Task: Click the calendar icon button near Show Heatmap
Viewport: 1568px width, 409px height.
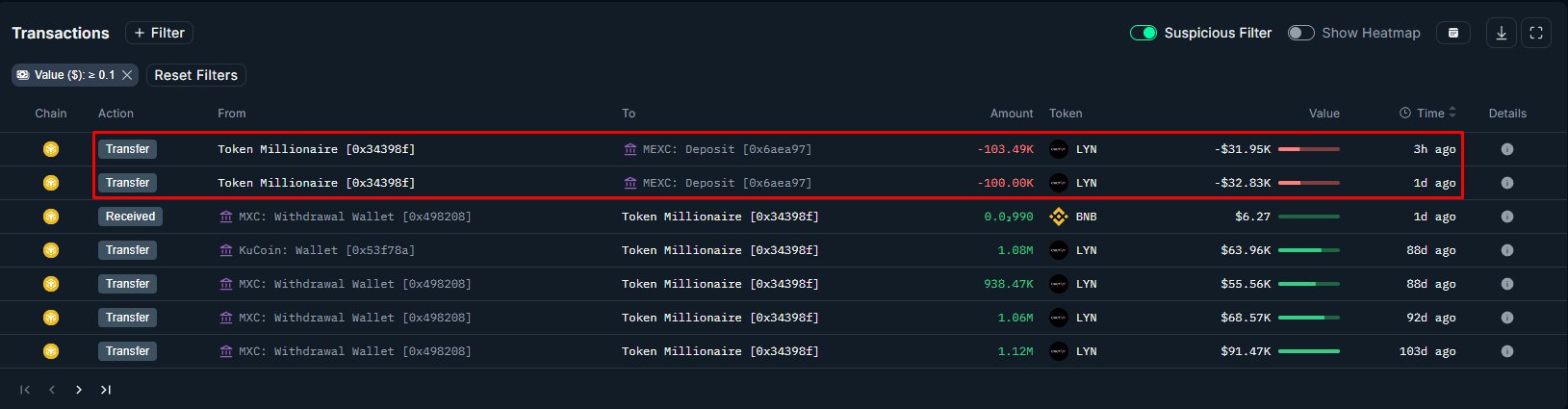Action: (1453, 33)
